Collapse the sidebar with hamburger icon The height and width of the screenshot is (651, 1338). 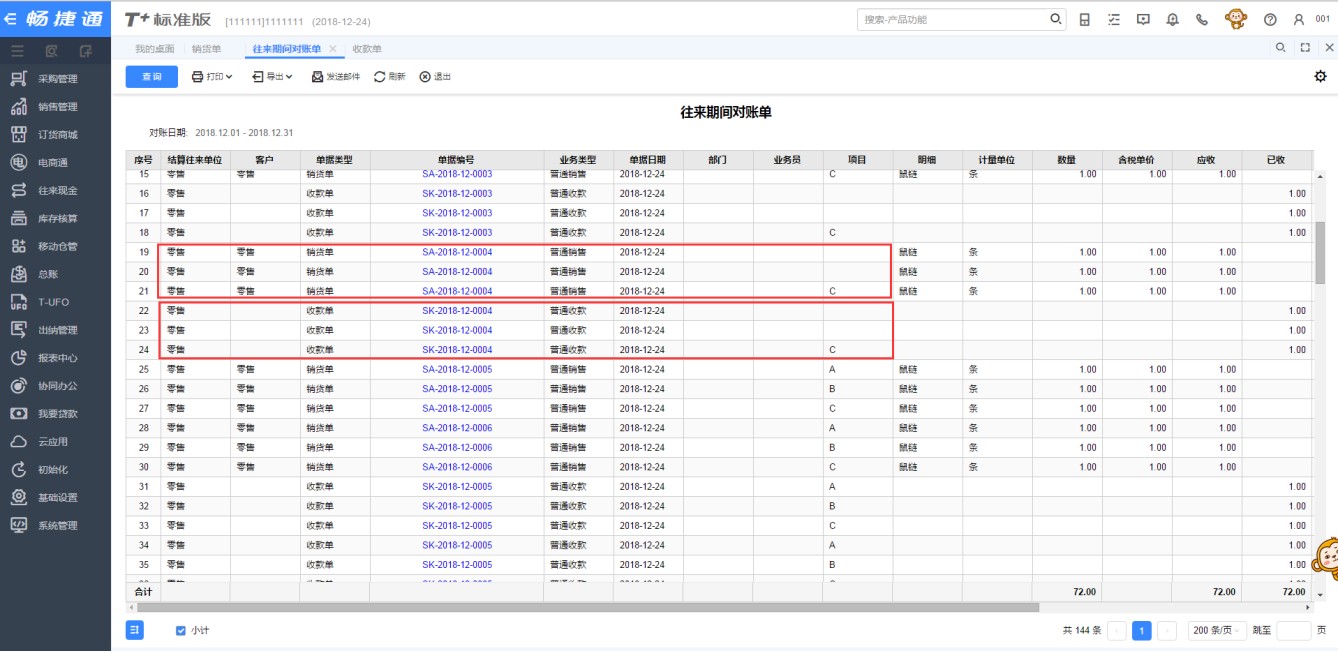(x=17, y=49)
